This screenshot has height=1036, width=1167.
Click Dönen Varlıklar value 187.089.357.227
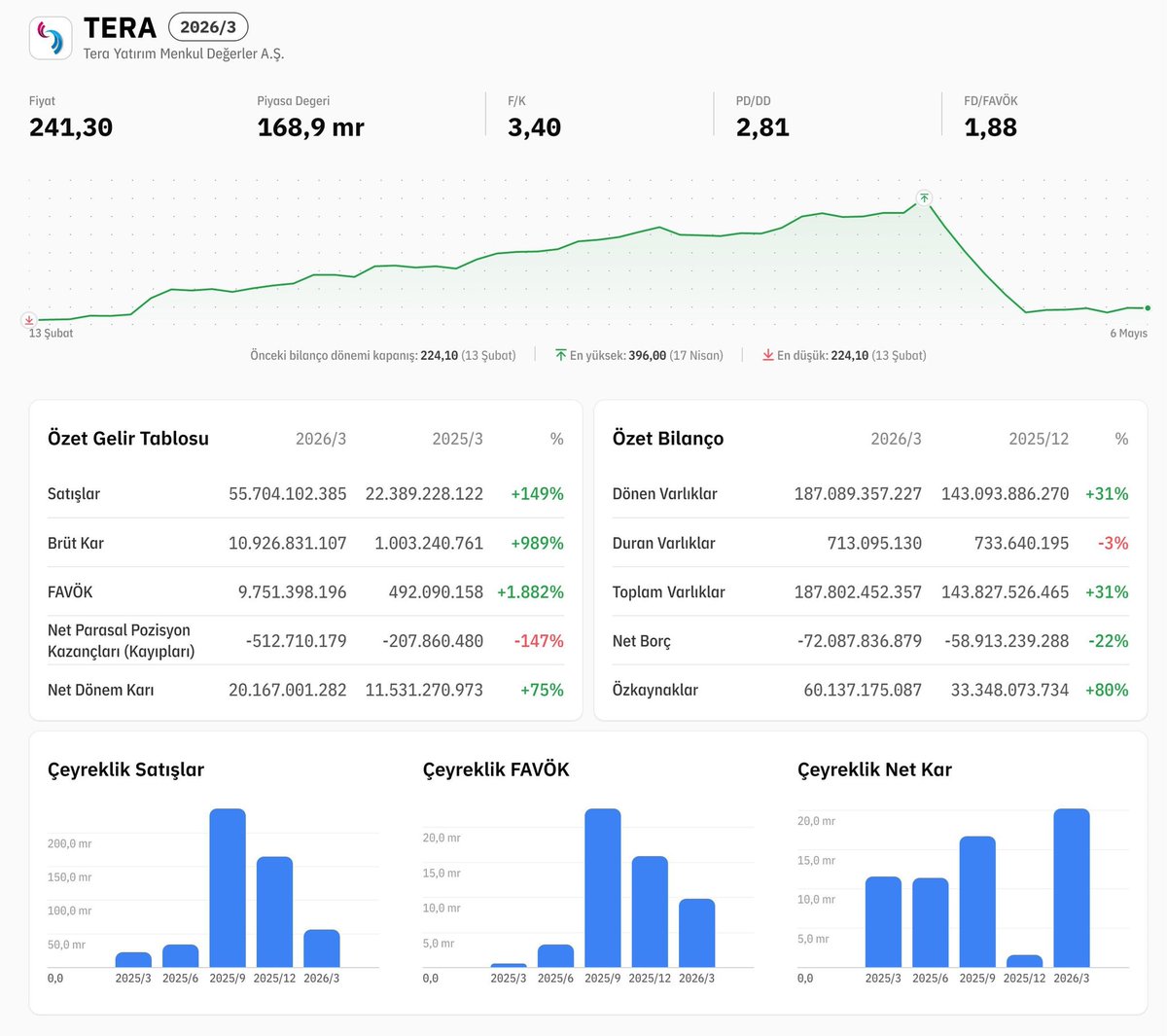point(858,494)
